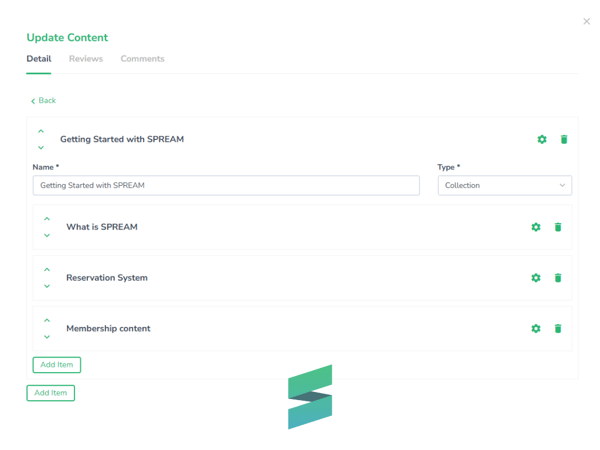Go back using the Back link
600x450 pixels.
[43, 101]
